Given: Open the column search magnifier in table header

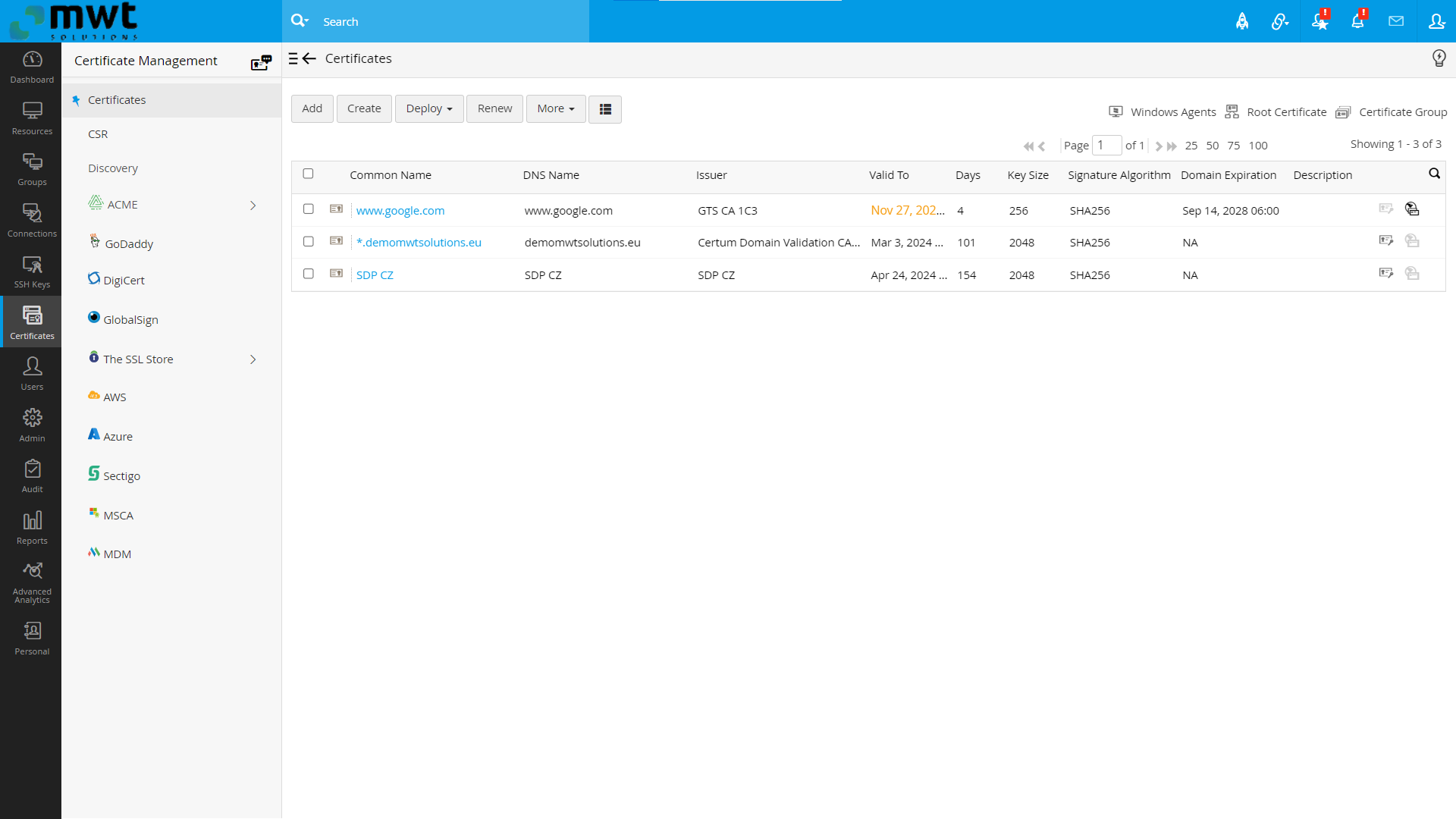Looking at the screenshot, I should (1435, 173).
